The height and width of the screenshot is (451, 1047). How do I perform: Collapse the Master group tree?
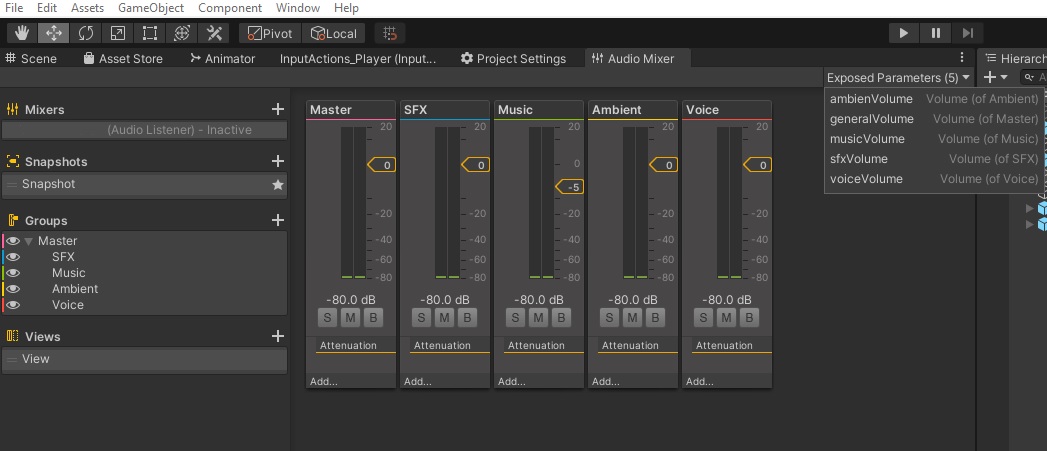[29, 241]
